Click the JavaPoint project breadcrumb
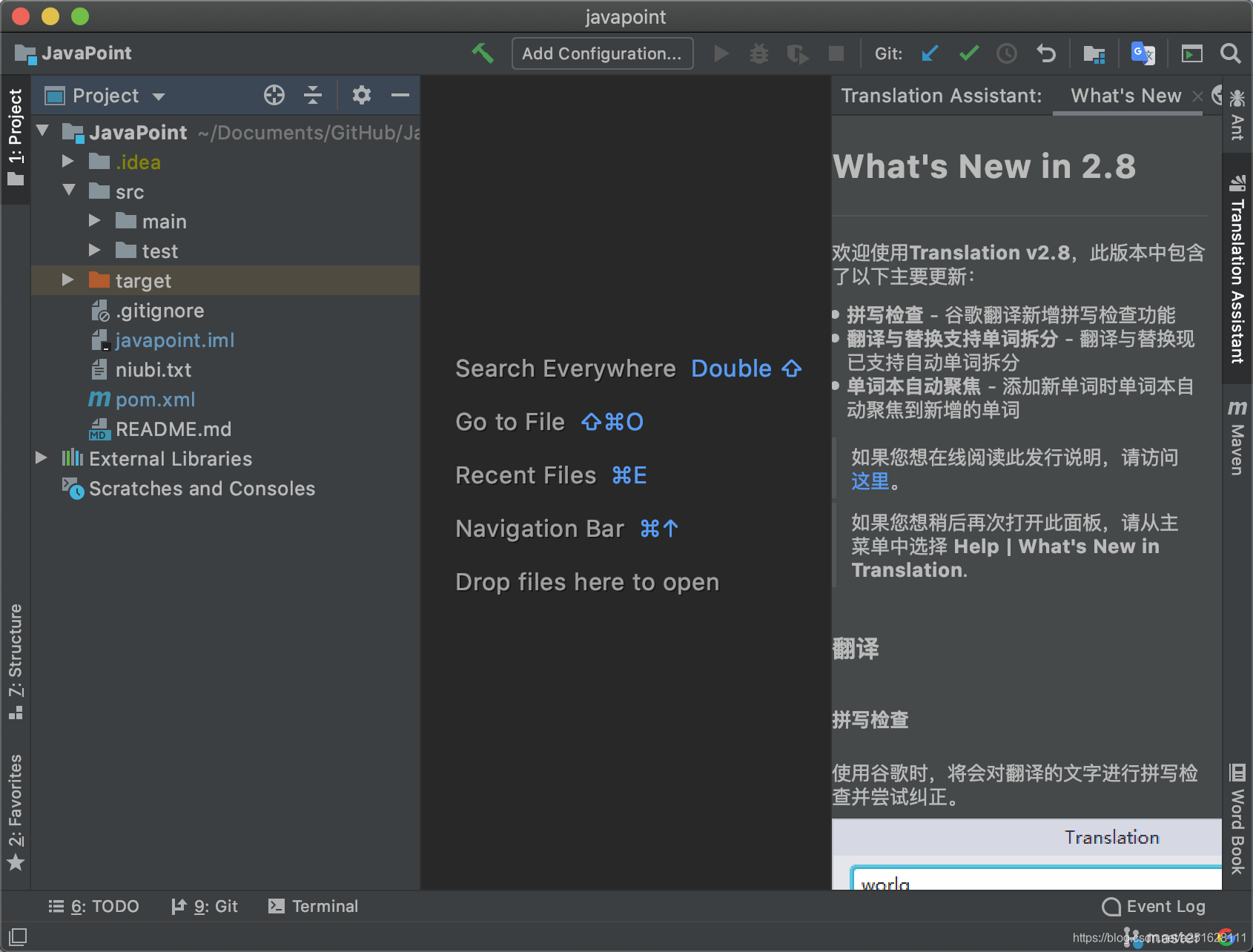The image size is (1253, 952). 73,53
